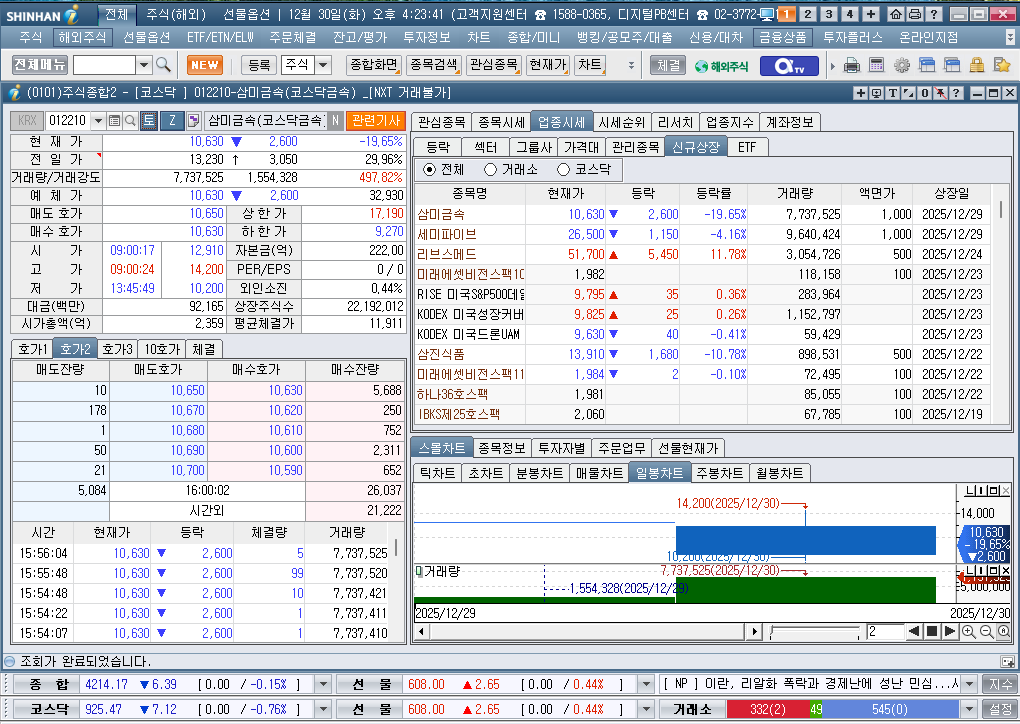Click the pin icon in window 0101 title bar

pos(941,93)
